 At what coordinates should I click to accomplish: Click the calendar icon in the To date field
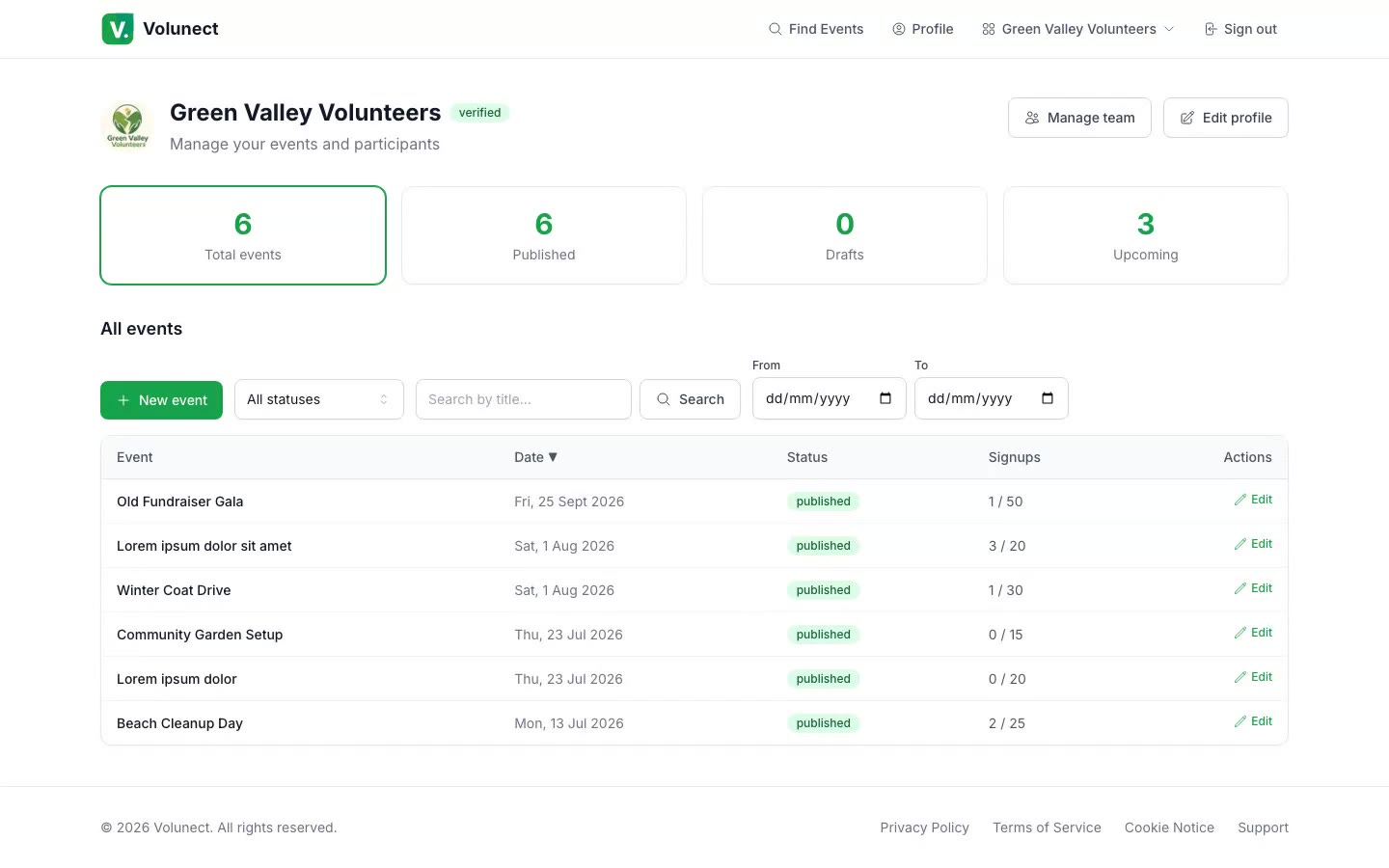click(1048, 398)
